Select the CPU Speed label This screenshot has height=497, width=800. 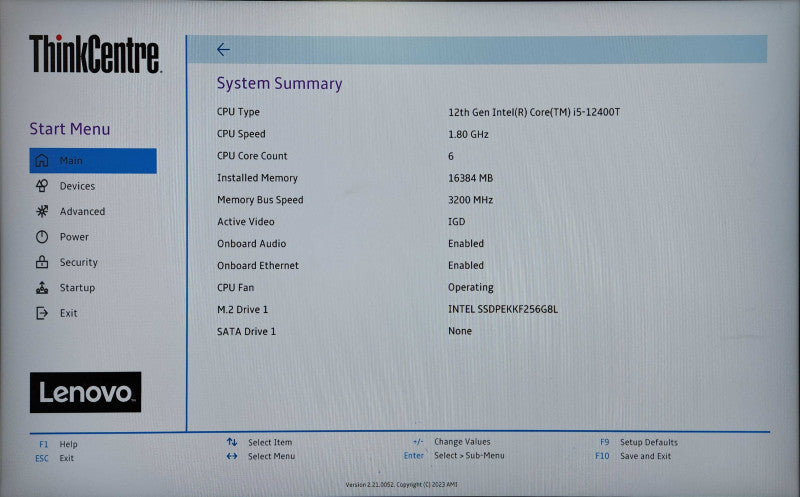(241, 134)
